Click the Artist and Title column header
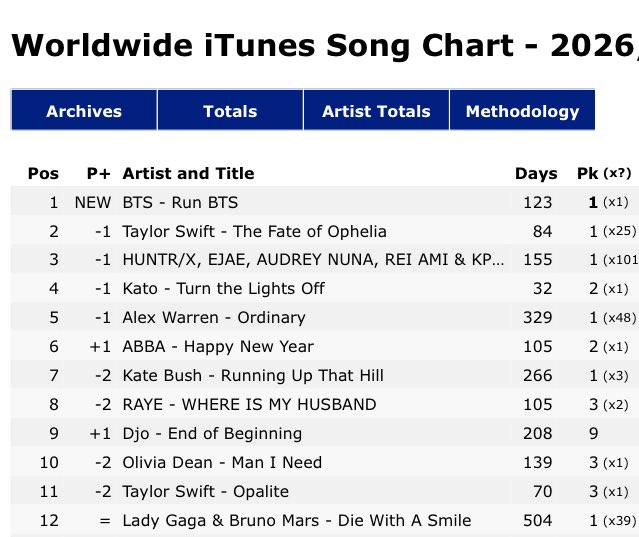639x537 pixels. (188, 173)
